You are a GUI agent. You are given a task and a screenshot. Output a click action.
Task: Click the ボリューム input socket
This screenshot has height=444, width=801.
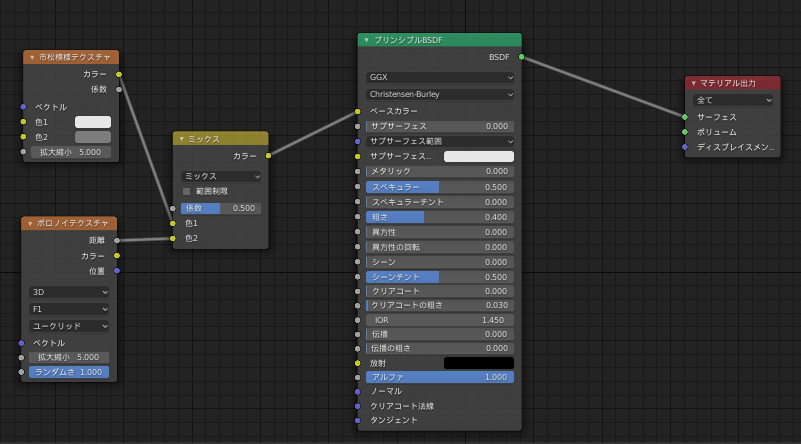pyautogui.click(x=685, y=132)
